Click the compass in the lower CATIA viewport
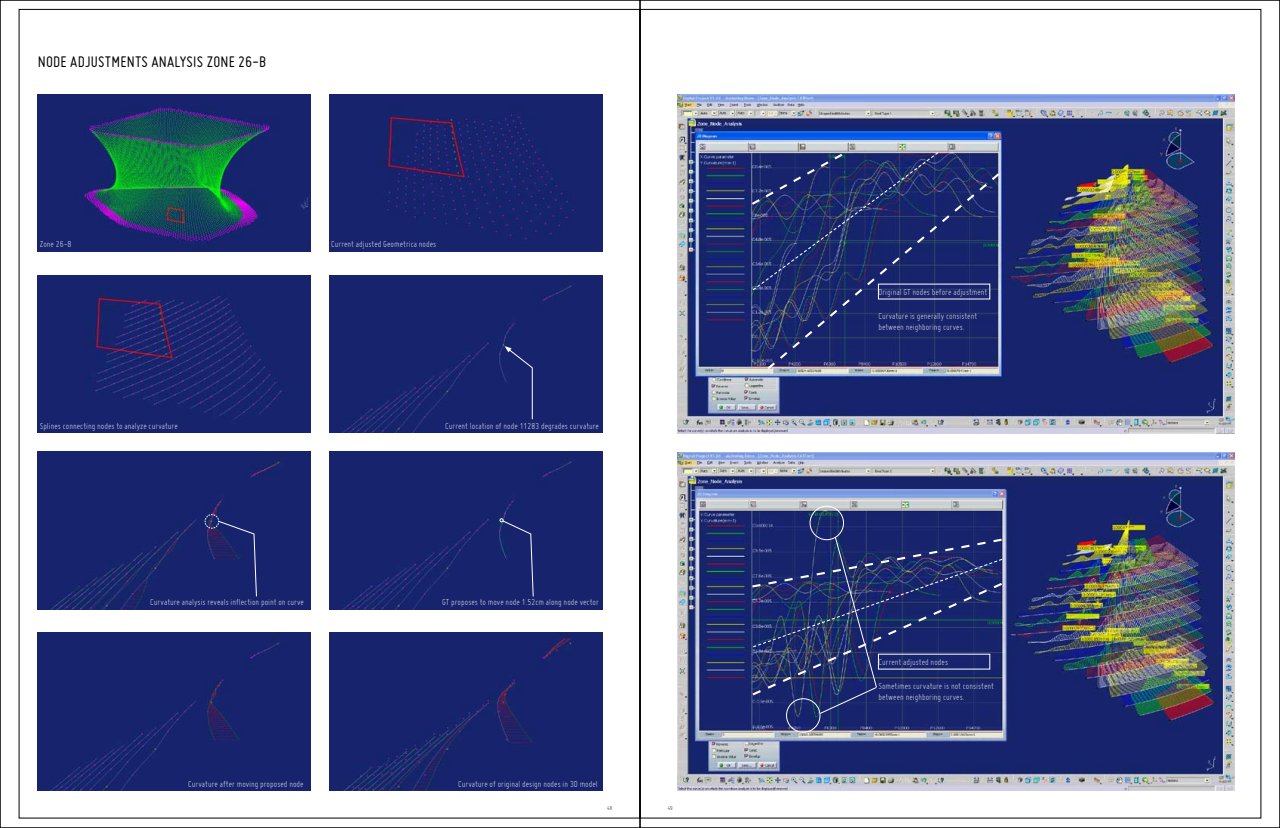 click(1178, 505)
